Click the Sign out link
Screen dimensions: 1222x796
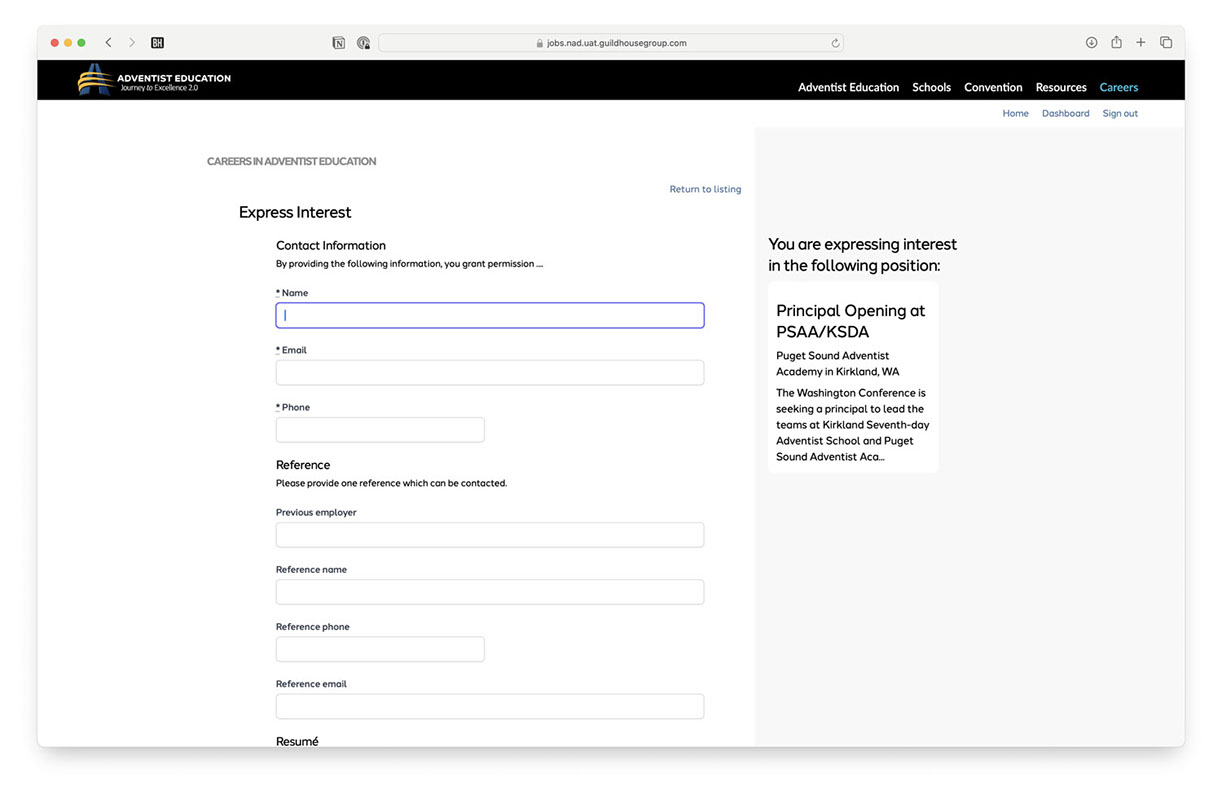click(1120, 114)
